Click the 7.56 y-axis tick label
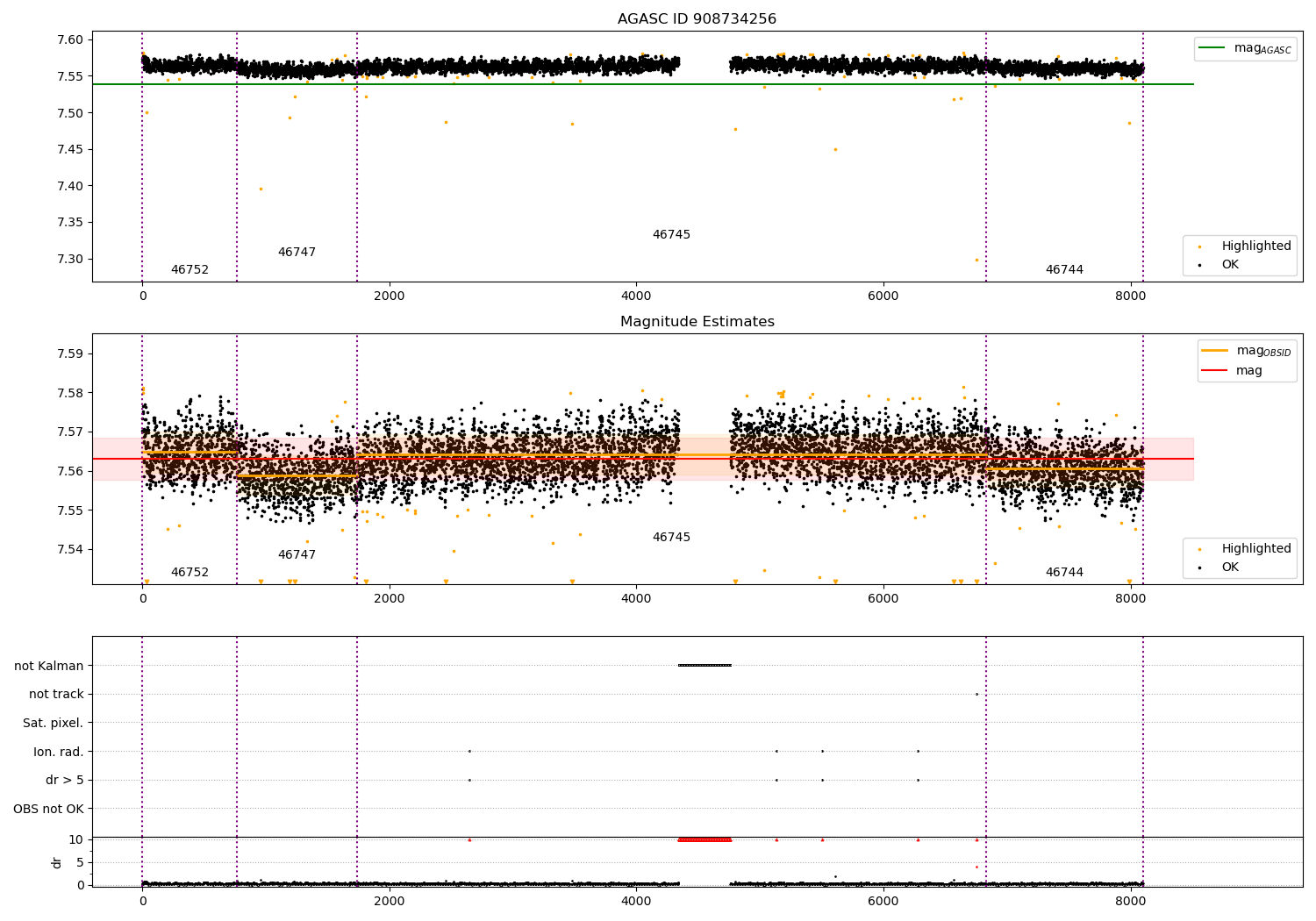This screenshot has height=921, width=1316. coord(70,471)
